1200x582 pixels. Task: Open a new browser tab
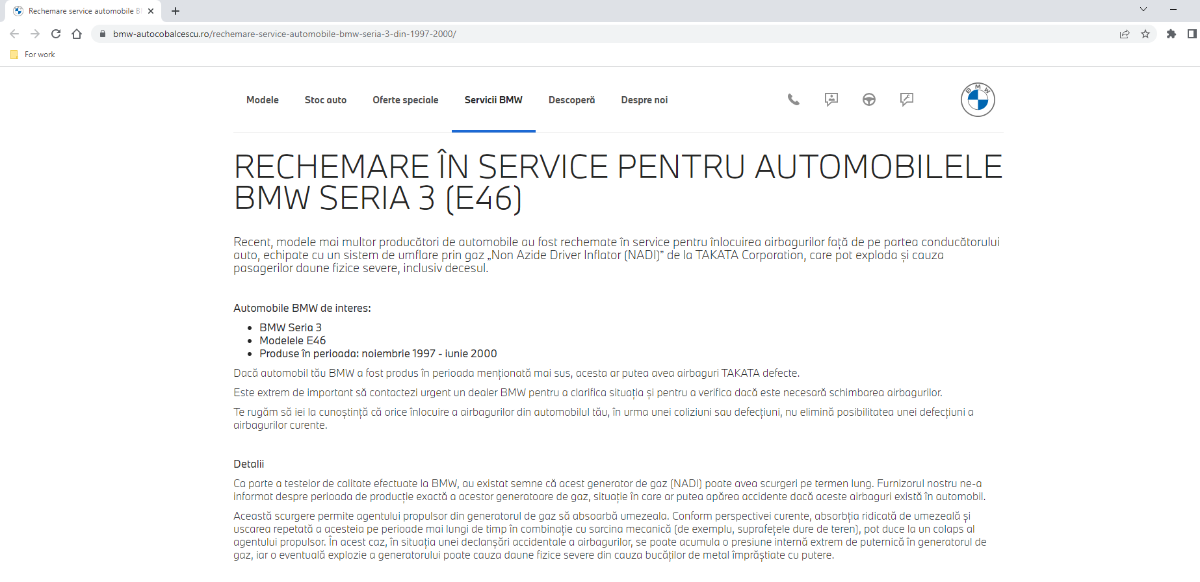tap(175, 10)
